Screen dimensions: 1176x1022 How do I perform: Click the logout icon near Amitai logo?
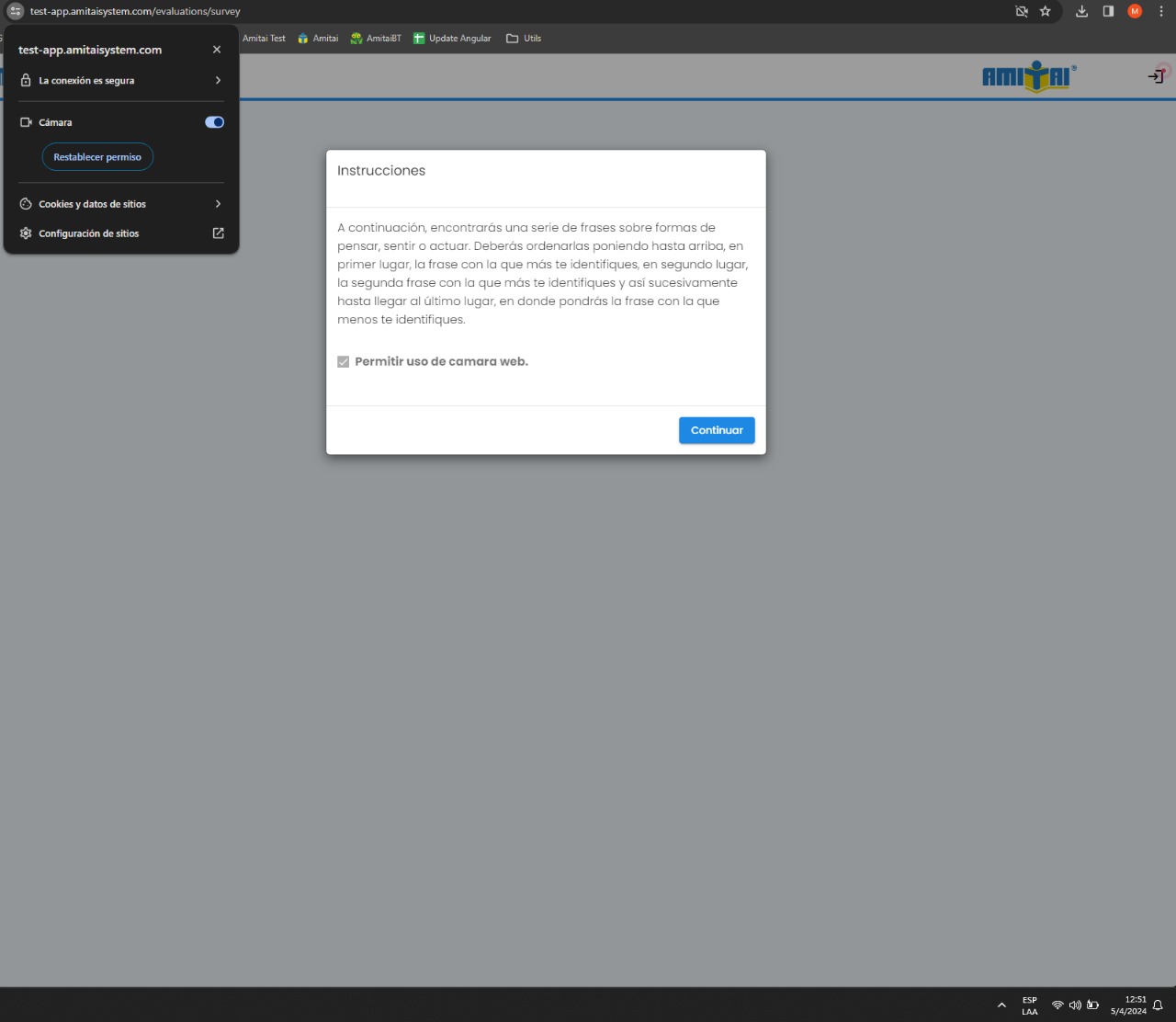tap(1156, 76)
